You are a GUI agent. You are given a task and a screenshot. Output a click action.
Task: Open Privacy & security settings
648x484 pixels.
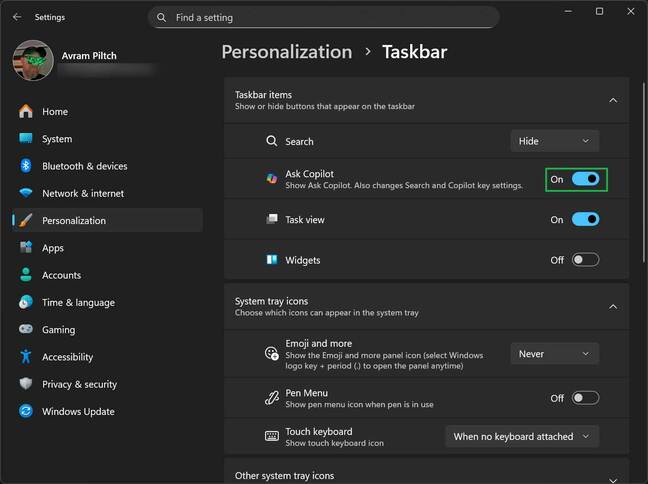[x=107, y=384]
